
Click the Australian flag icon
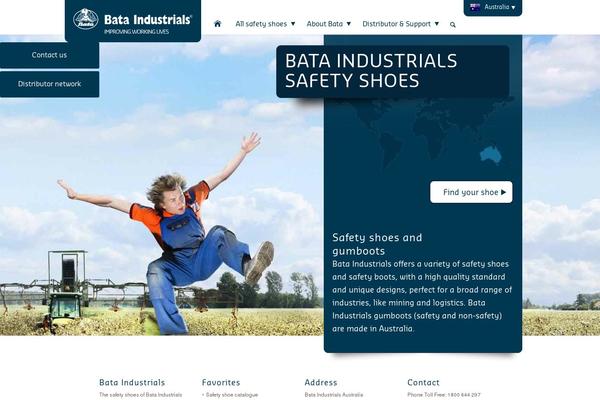[x=475, y=7]
